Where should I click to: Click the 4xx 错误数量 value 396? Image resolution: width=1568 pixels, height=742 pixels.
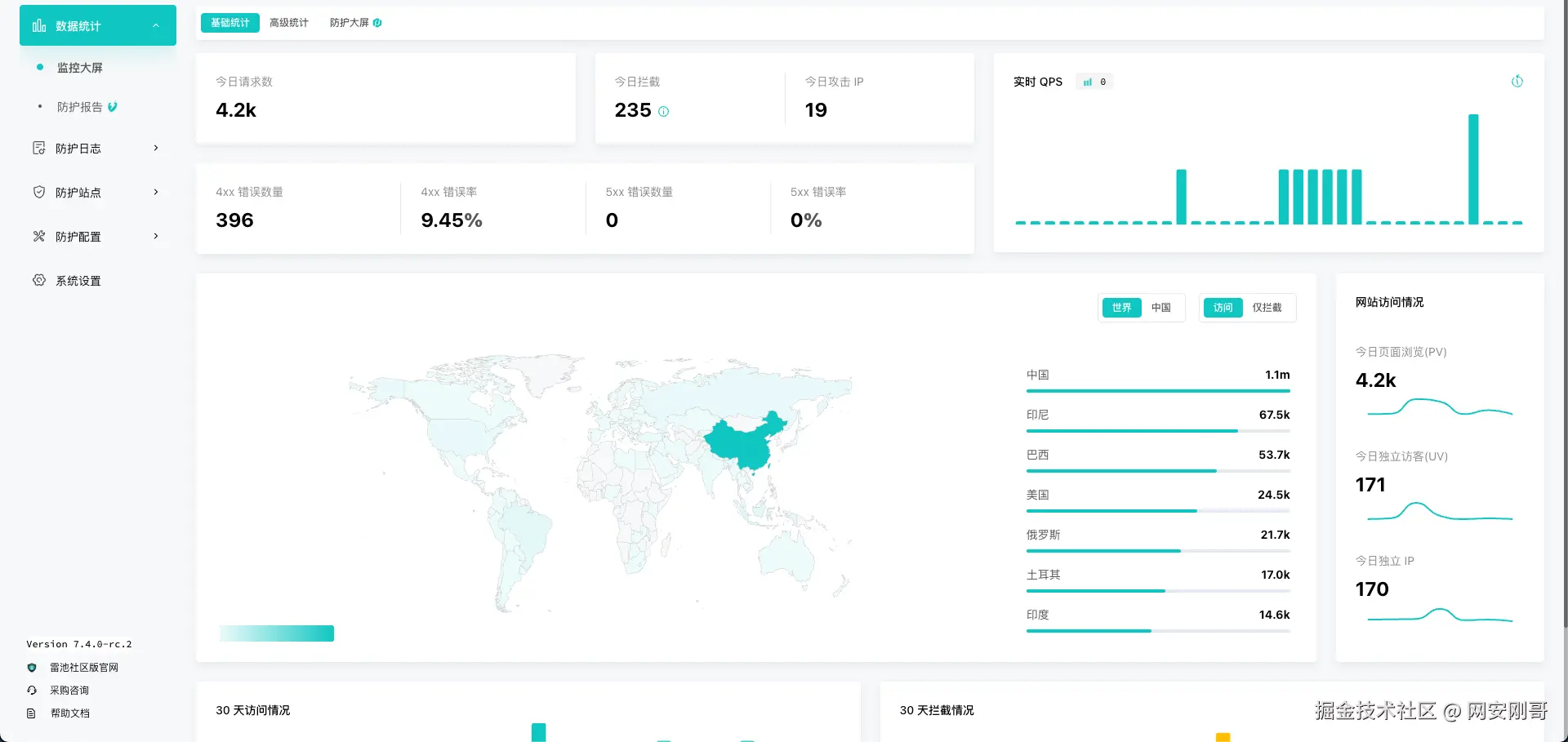234,220
